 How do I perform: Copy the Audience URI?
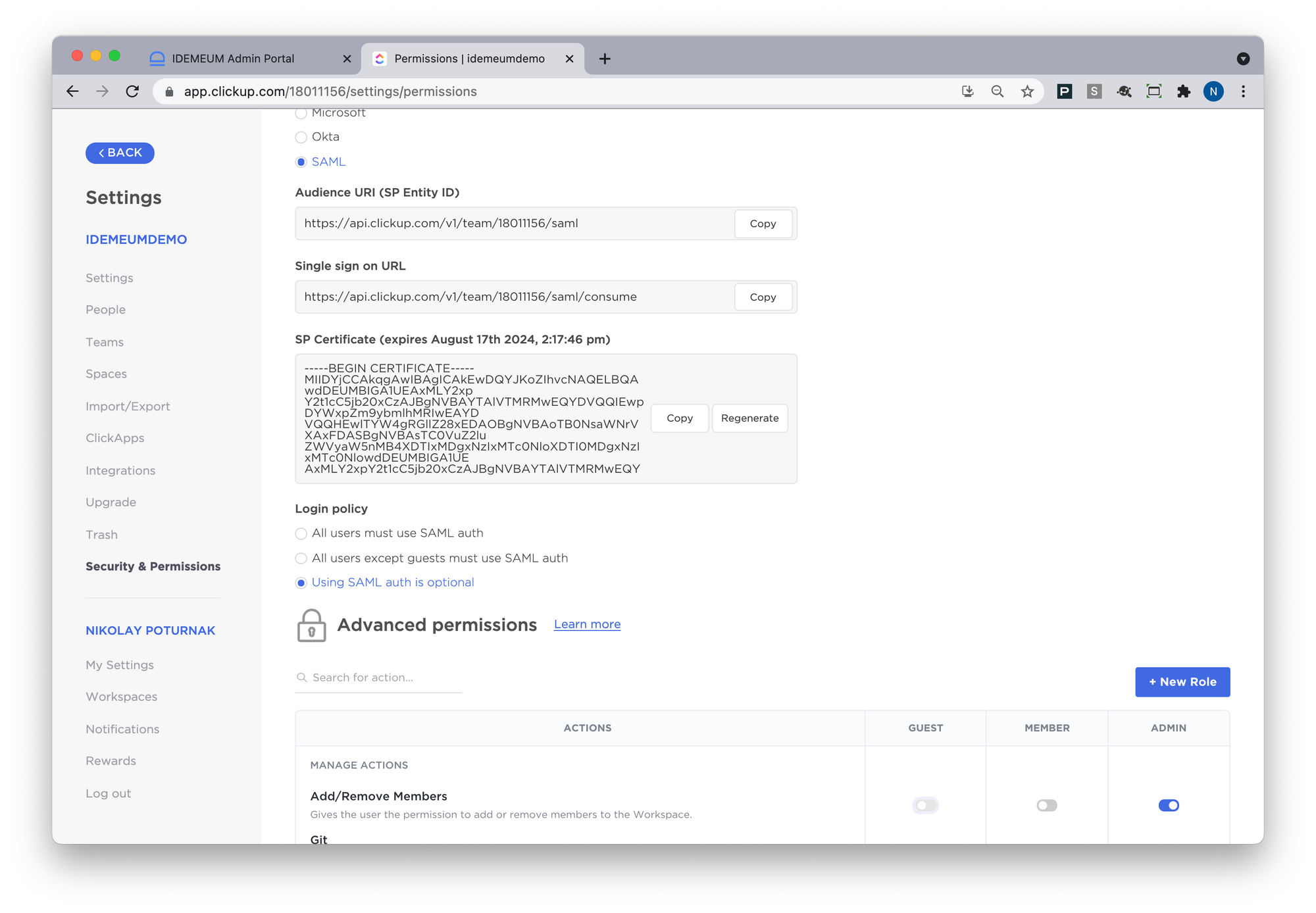coord(763,224)
